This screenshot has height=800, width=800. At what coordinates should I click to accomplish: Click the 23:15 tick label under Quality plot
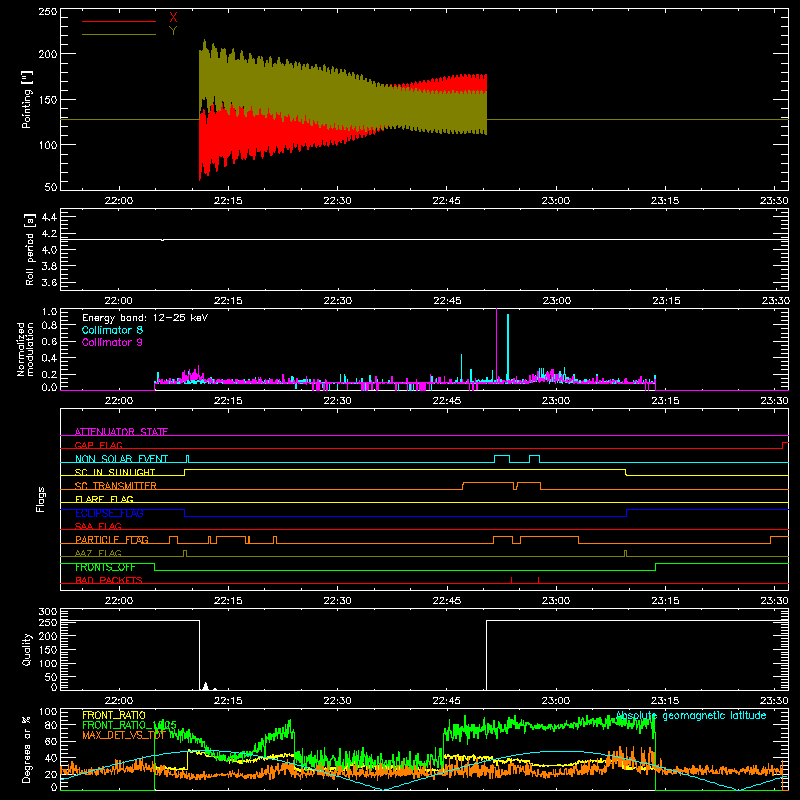[665, 701]
